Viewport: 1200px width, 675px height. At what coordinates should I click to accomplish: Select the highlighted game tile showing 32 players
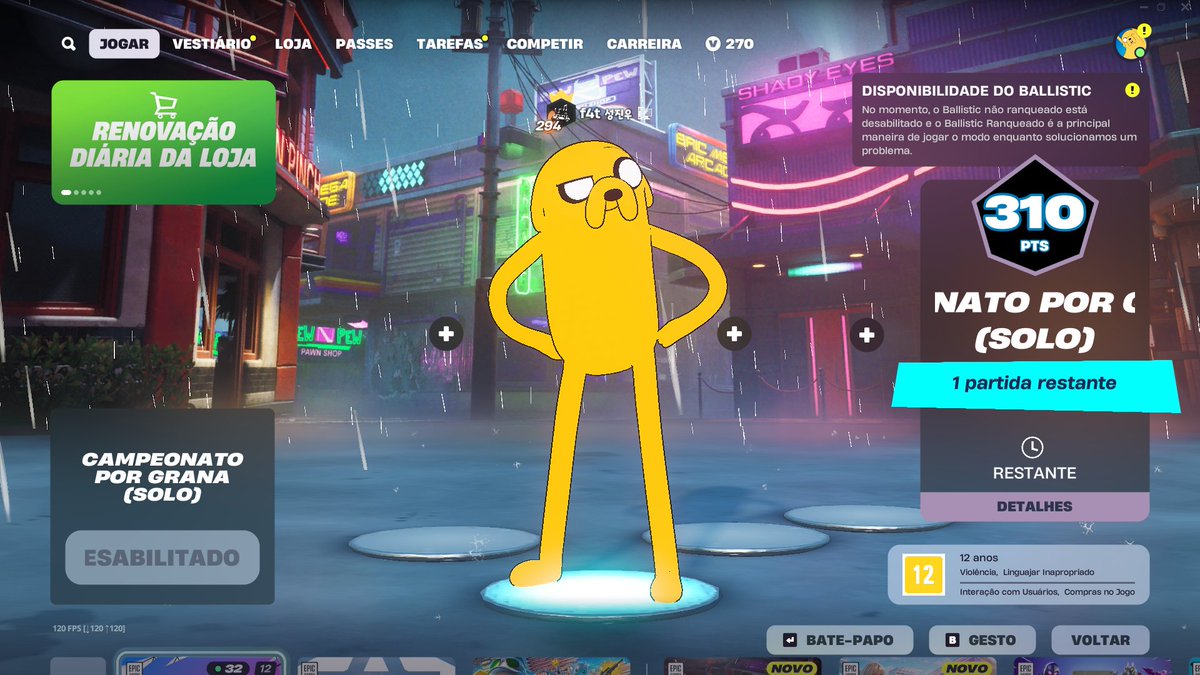[x=201, y=665]
